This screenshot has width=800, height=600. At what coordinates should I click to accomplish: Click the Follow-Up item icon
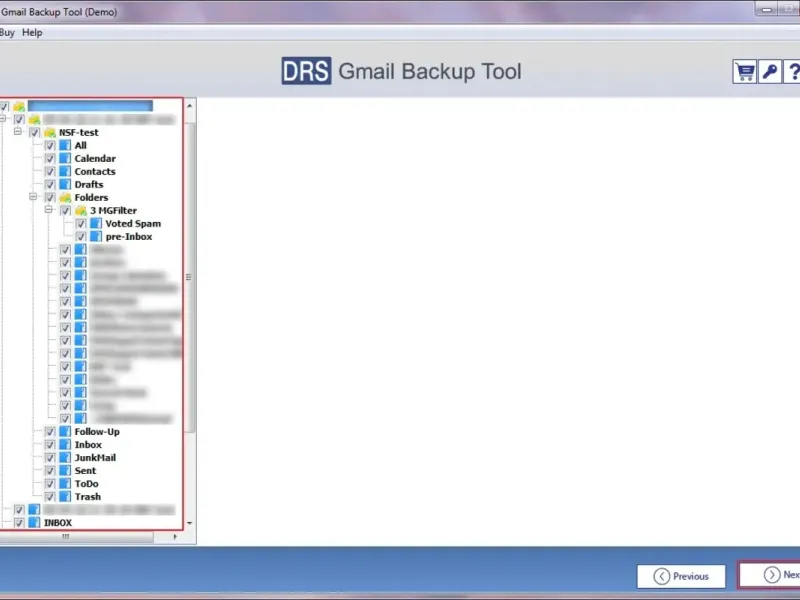click(x=65, y=432)
